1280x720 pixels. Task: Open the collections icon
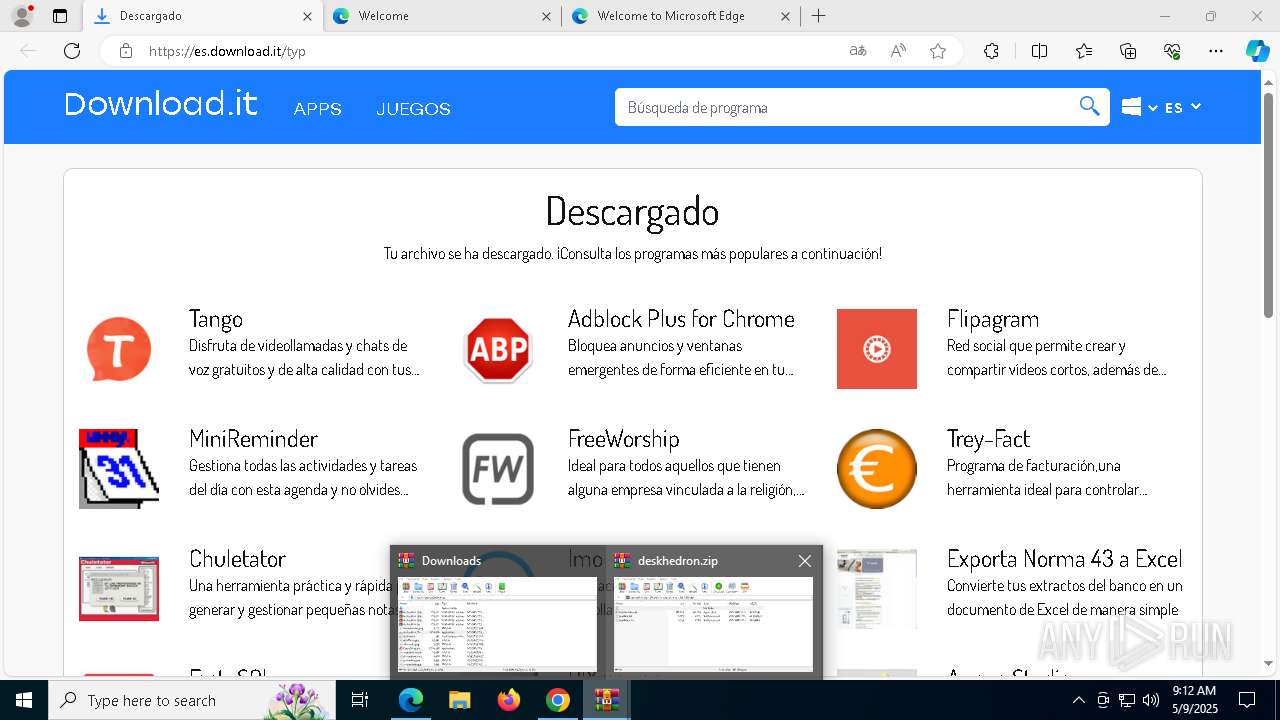pos(1128,51)
